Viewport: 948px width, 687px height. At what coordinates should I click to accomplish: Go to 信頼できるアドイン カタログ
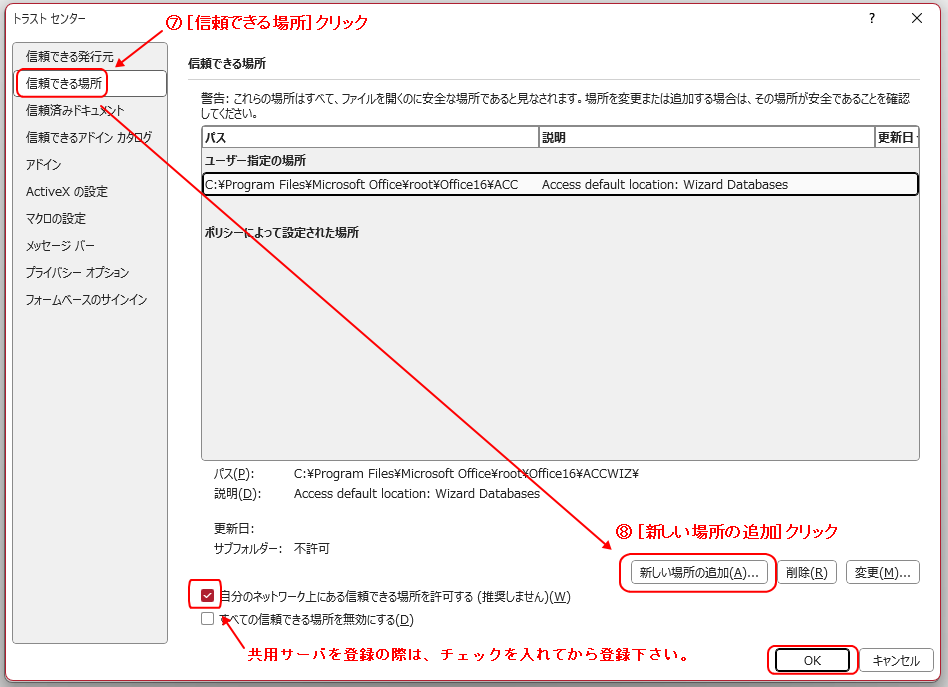[89, 138]
